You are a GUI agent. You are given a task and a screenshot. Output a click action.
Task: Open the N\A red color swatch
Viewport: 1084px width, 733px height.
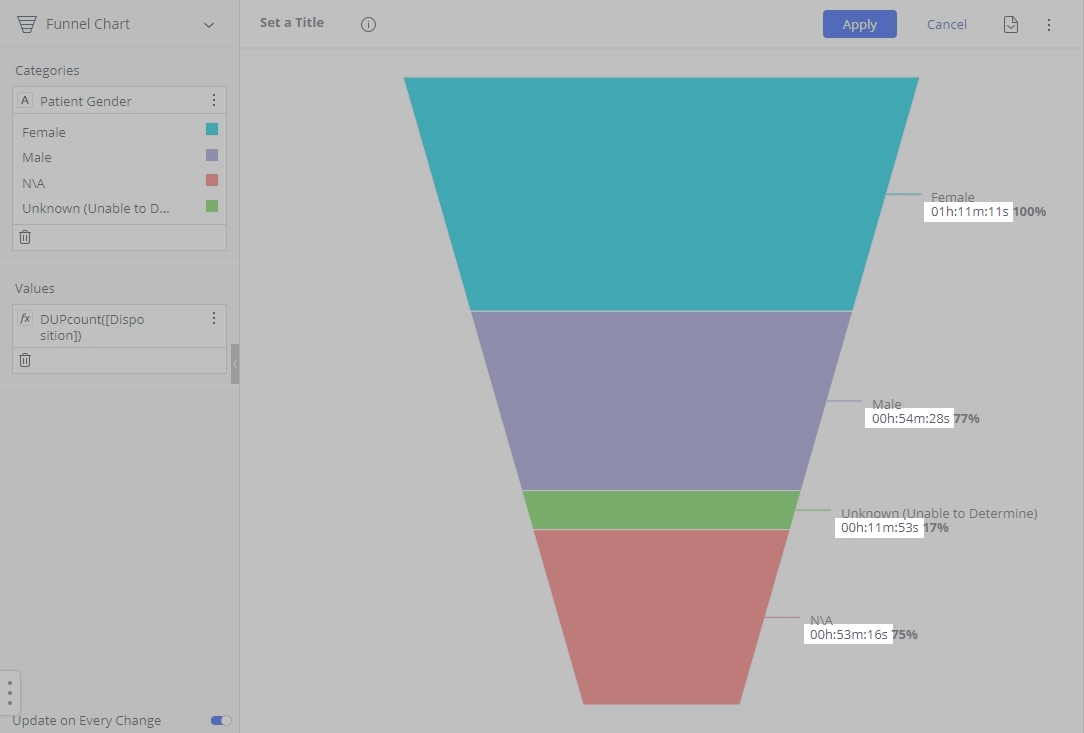coord(212,180)
